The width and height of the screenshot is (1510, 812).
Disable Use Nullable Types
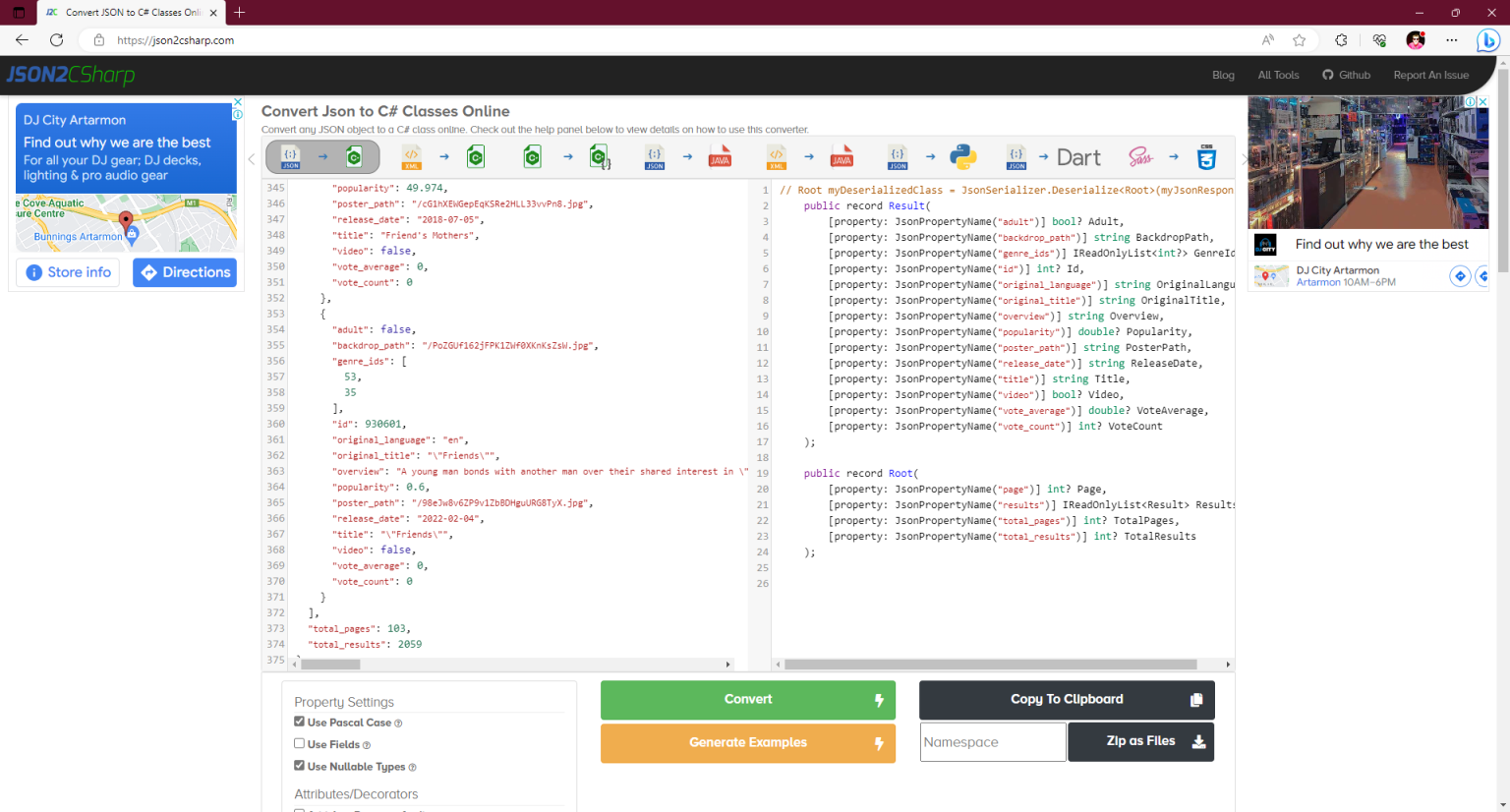pos(300,766)
